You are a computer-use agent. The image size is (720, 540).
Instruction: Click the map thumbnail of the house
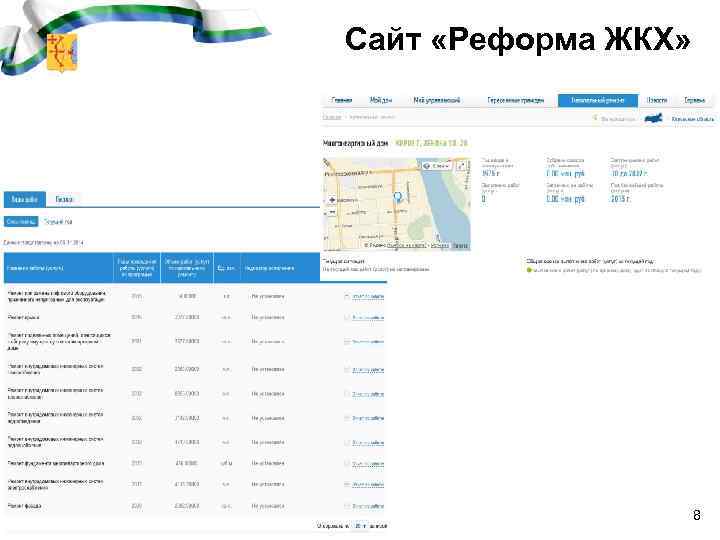[397, 204]
